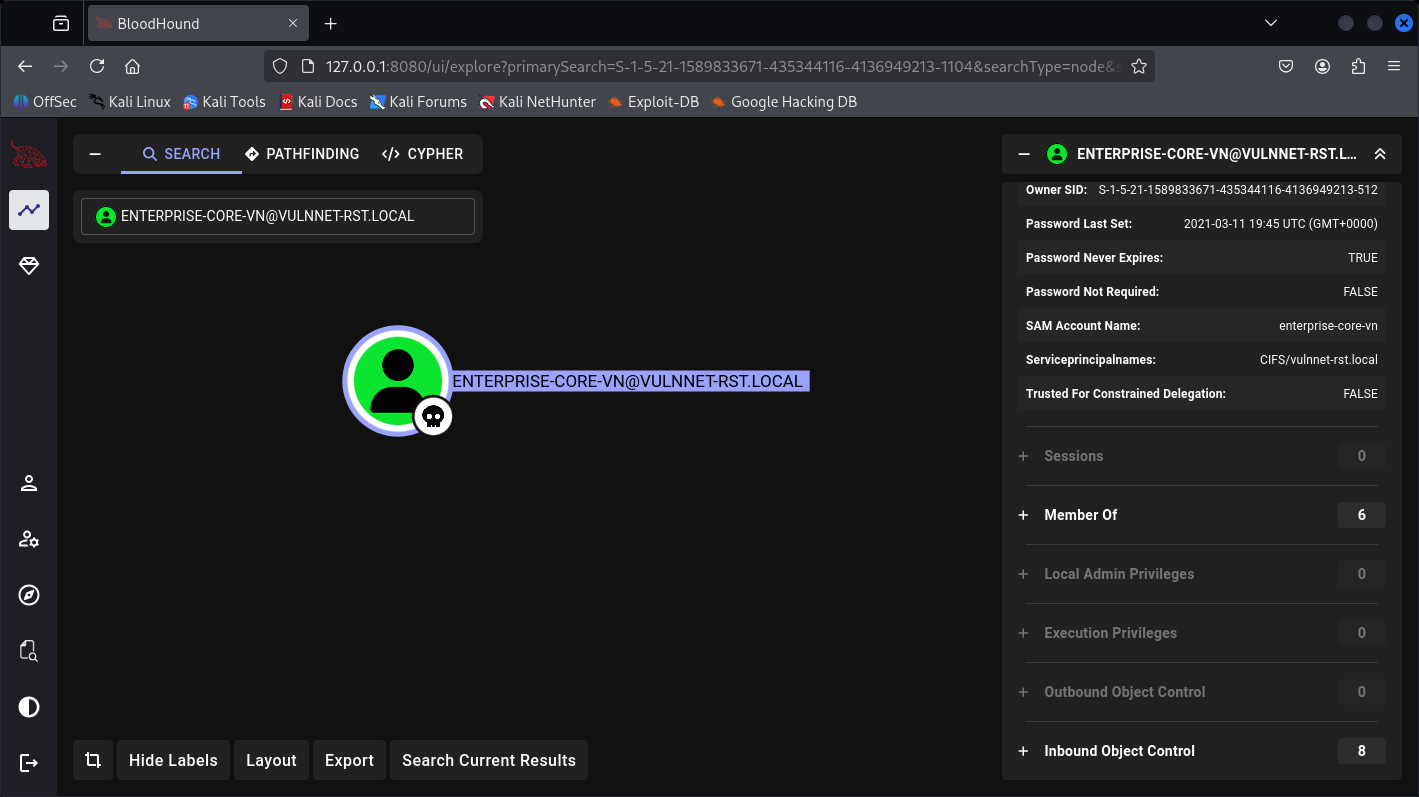The image size is (1419, 797).
Task: Toggle dark mode contrast icon
Action: pyautogui.click(x=29, y=708)
